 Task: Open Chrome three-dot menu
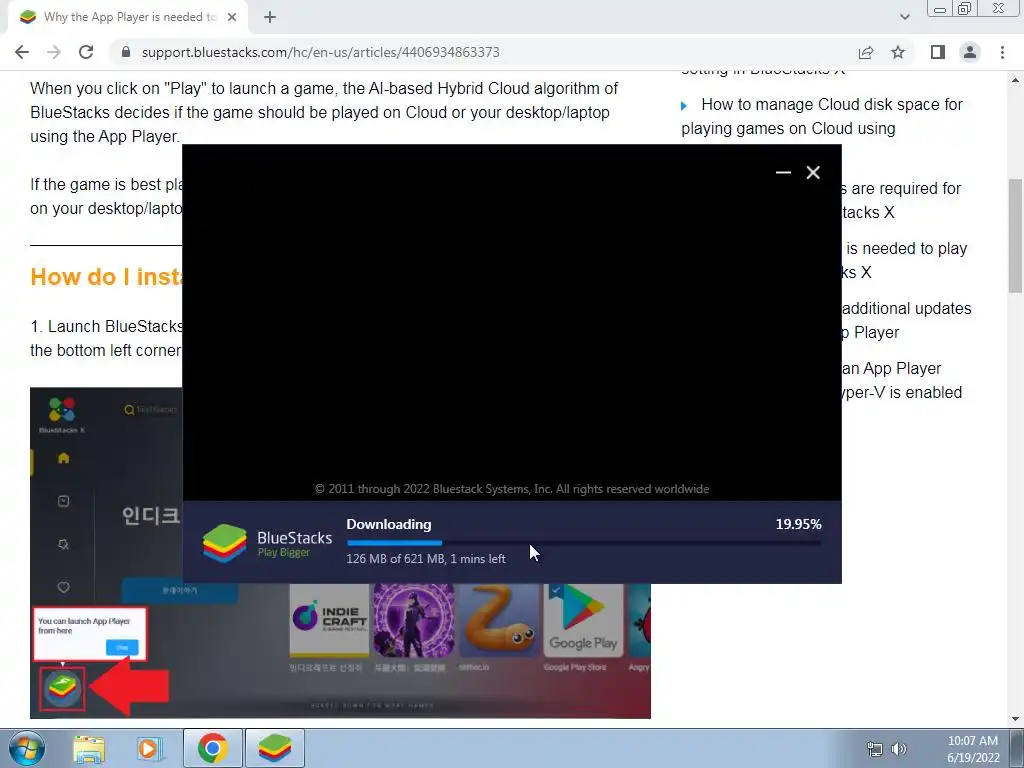[1002, 52]
